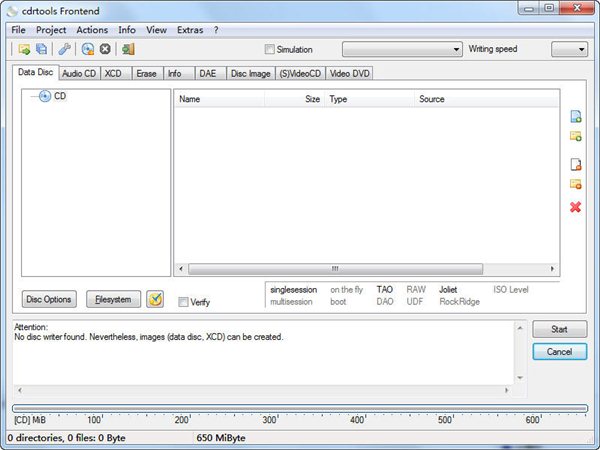Screen dimensions: 600x450
Task: Click the load project toolbar icon
Action: click(24, 49)
